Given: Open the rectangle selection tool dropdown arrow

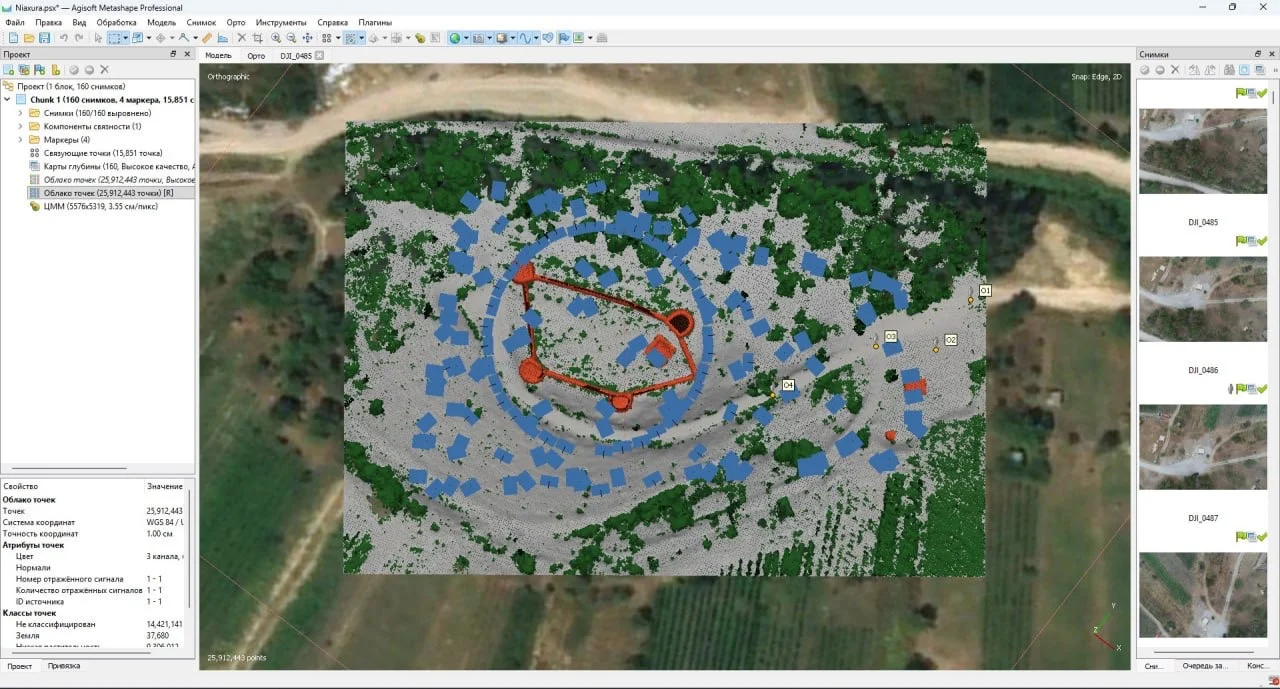Looking at the screenshot, I should point(125,38).
